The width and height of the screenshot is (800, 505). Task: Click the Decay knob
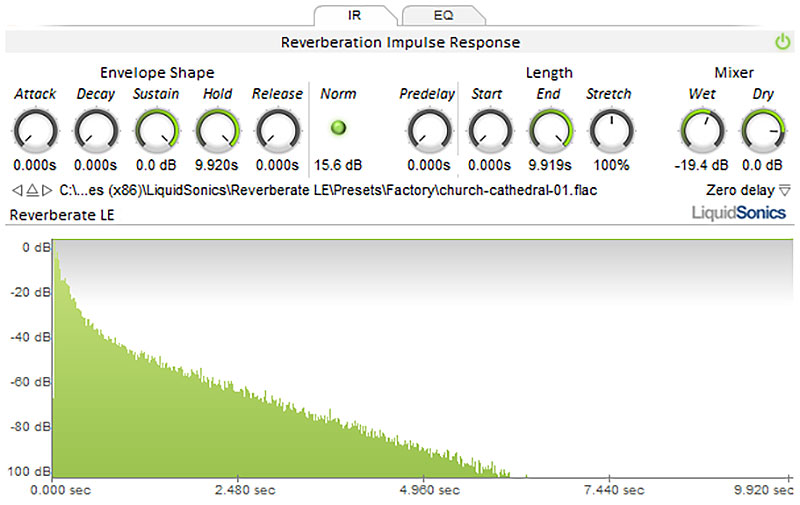[96, 131]
